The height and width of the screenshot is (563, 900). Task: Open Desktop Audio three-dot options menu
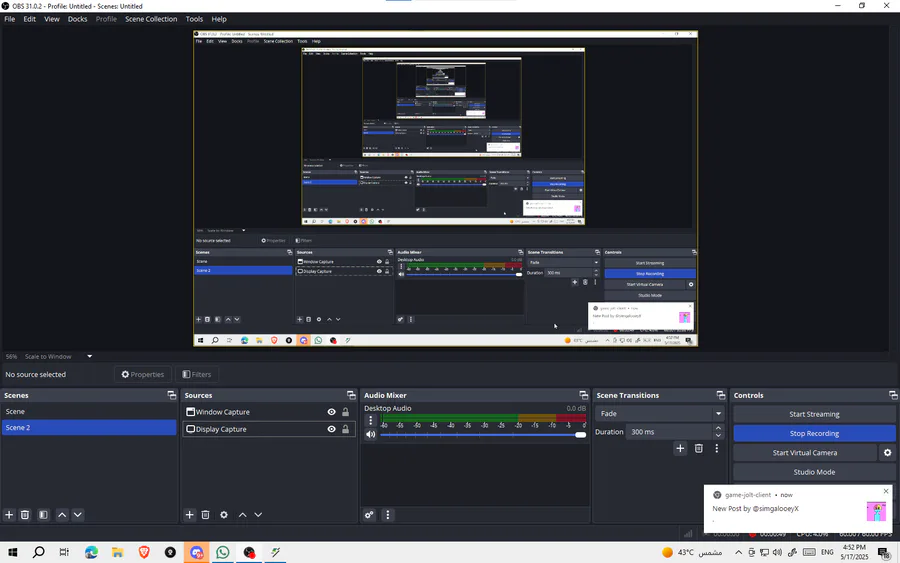[370, 421]
